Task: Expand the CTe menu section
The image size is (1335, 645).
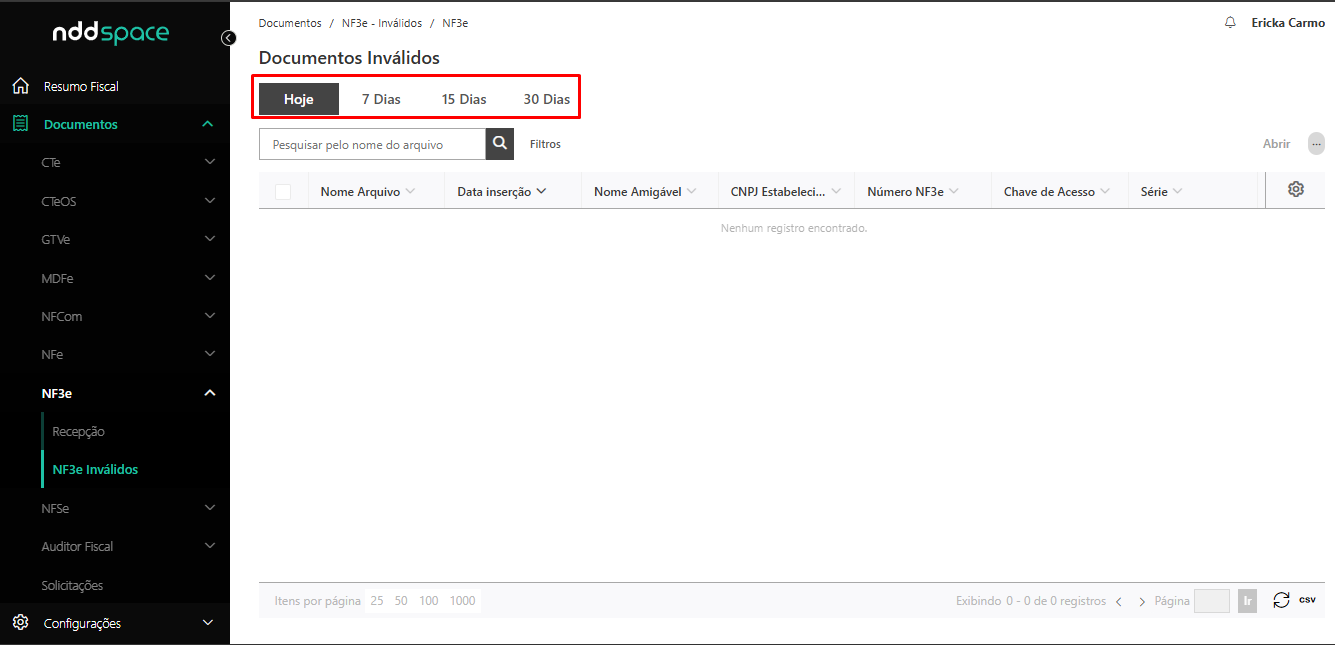Action: coord(209,162)
